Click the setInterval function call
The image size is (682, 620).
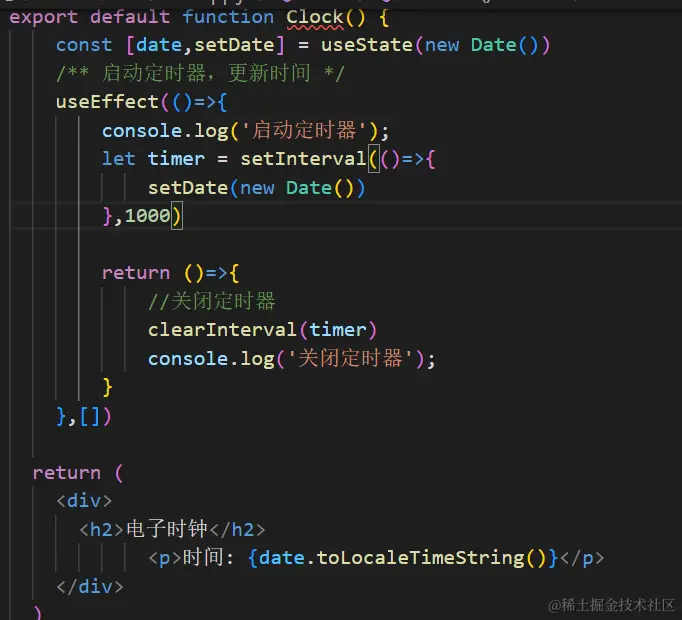(304, 159)
